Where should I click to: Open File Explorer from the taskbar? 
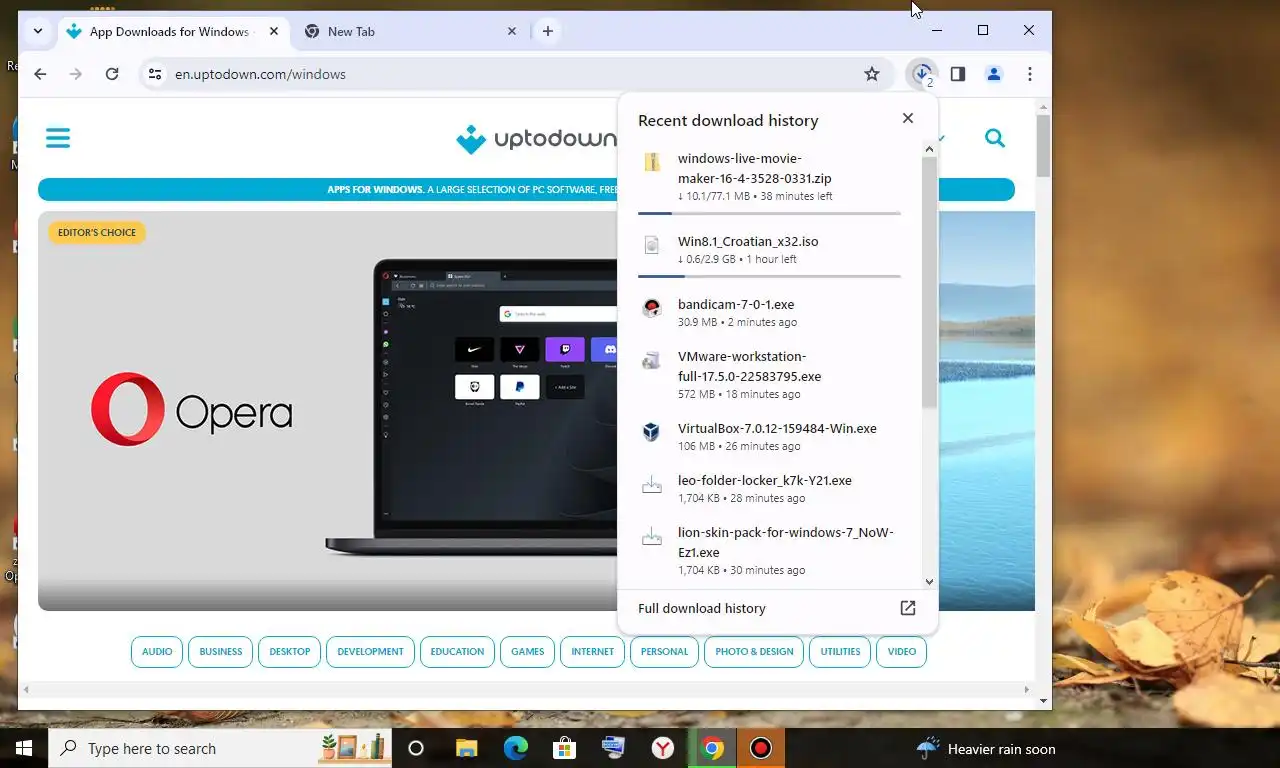click(x=466, y=748)
